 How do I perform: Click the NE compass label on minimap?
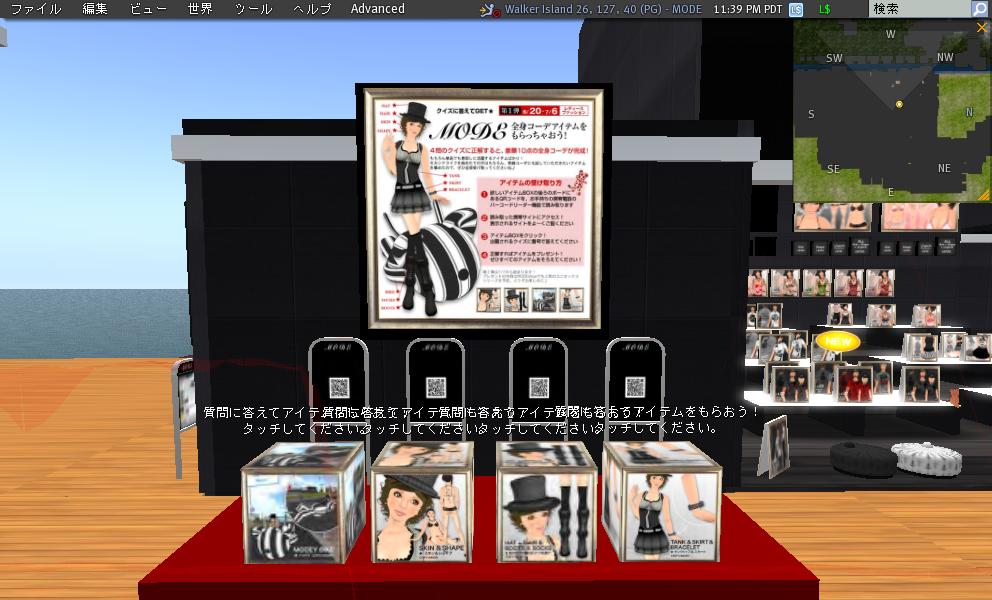(944, 168)
